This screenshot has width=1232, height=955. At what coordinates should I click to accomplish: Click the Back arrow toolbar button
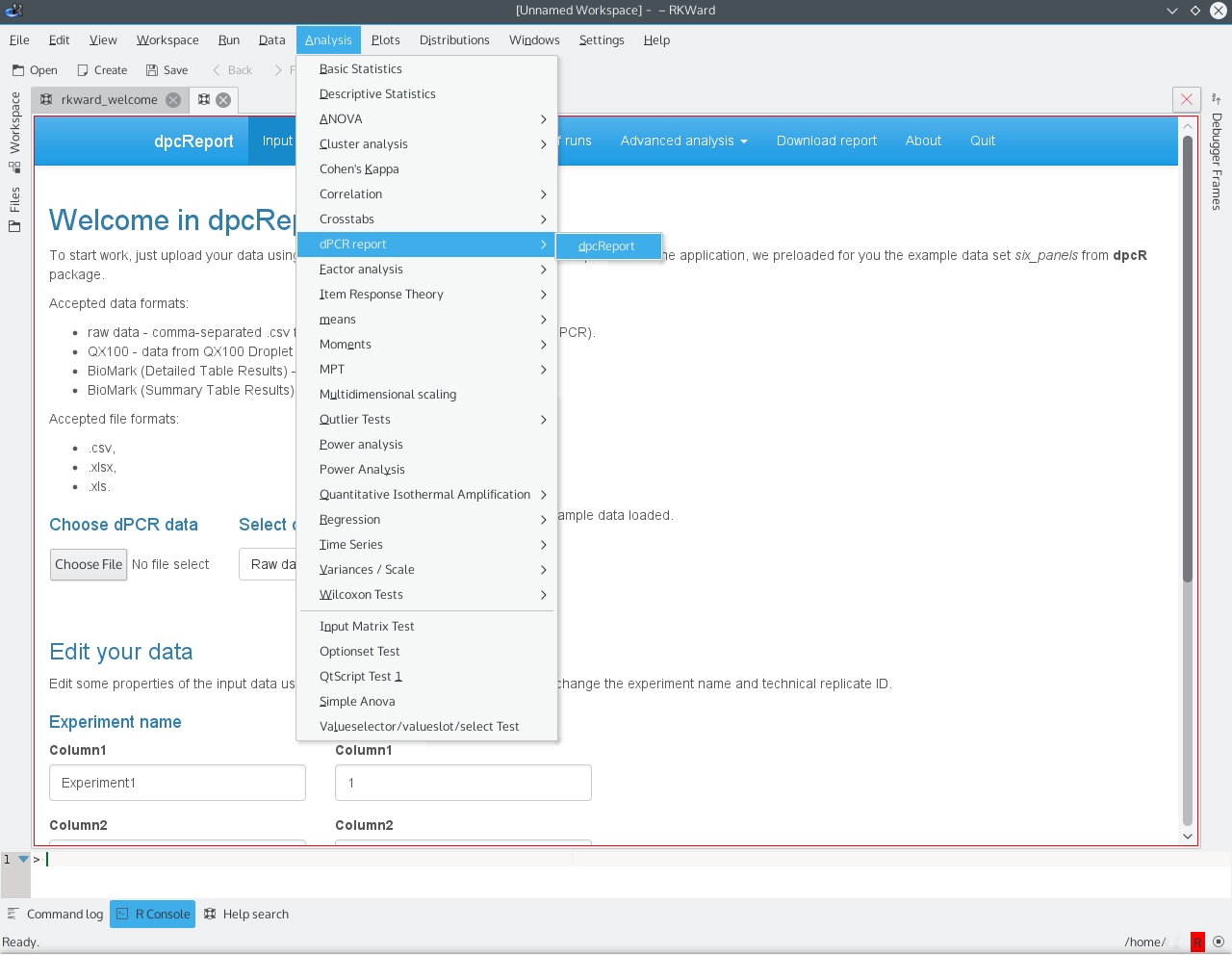click(x=232, y=70)
